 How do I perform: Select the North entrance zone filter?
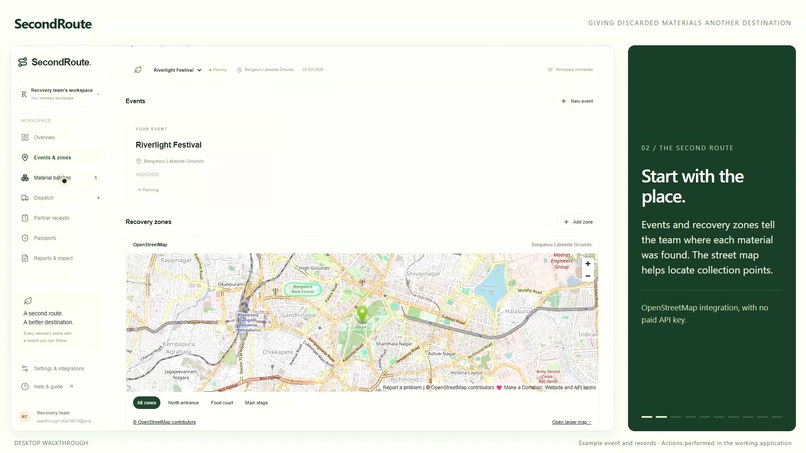click(x=183, y=403)
